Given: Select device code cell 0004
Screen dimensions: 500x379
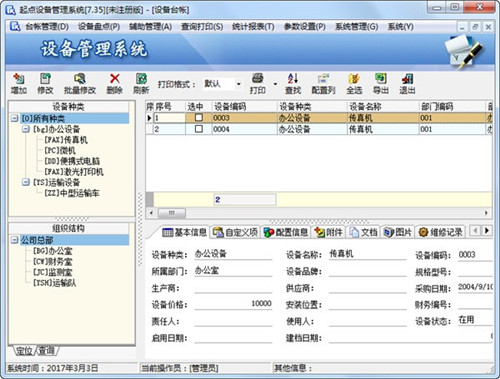Looking at the screenshot, I should click(245, 129).
